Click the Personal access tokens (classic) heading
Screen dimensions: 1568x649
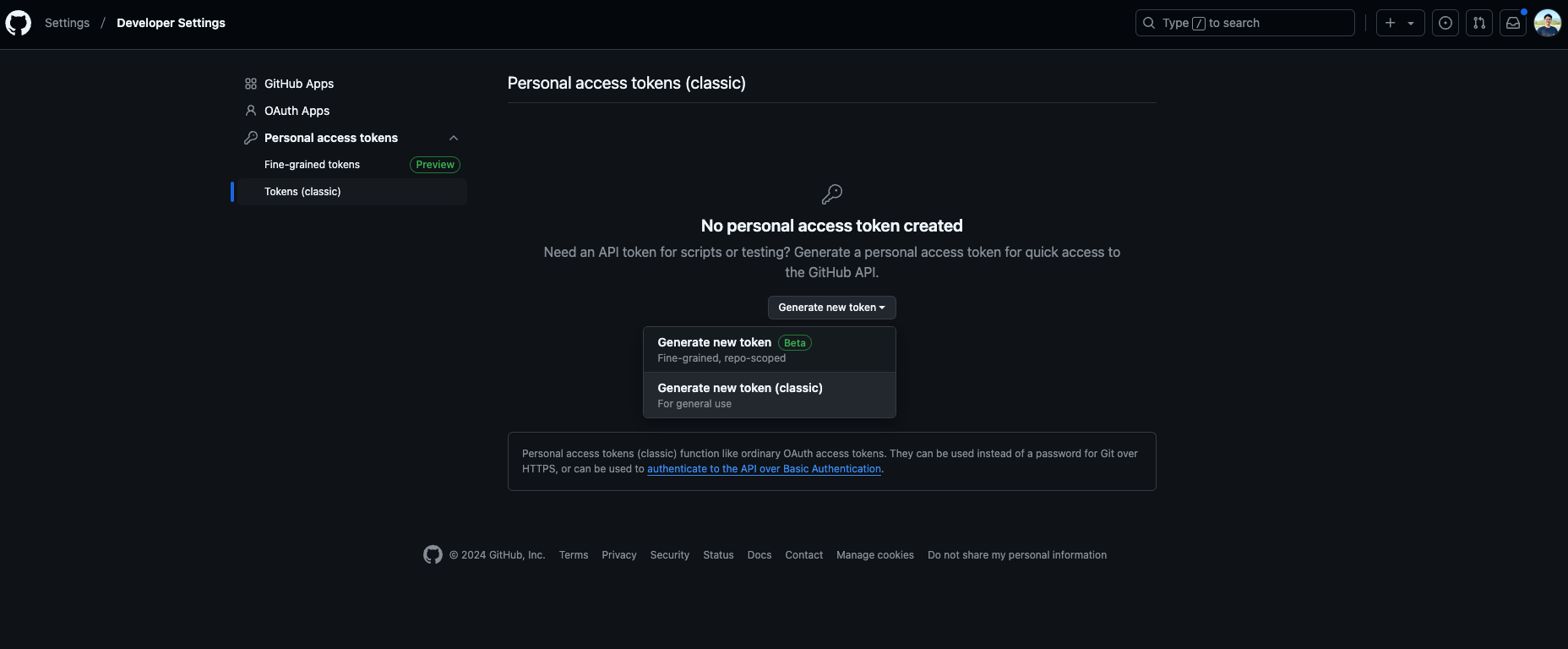(627, 83)
